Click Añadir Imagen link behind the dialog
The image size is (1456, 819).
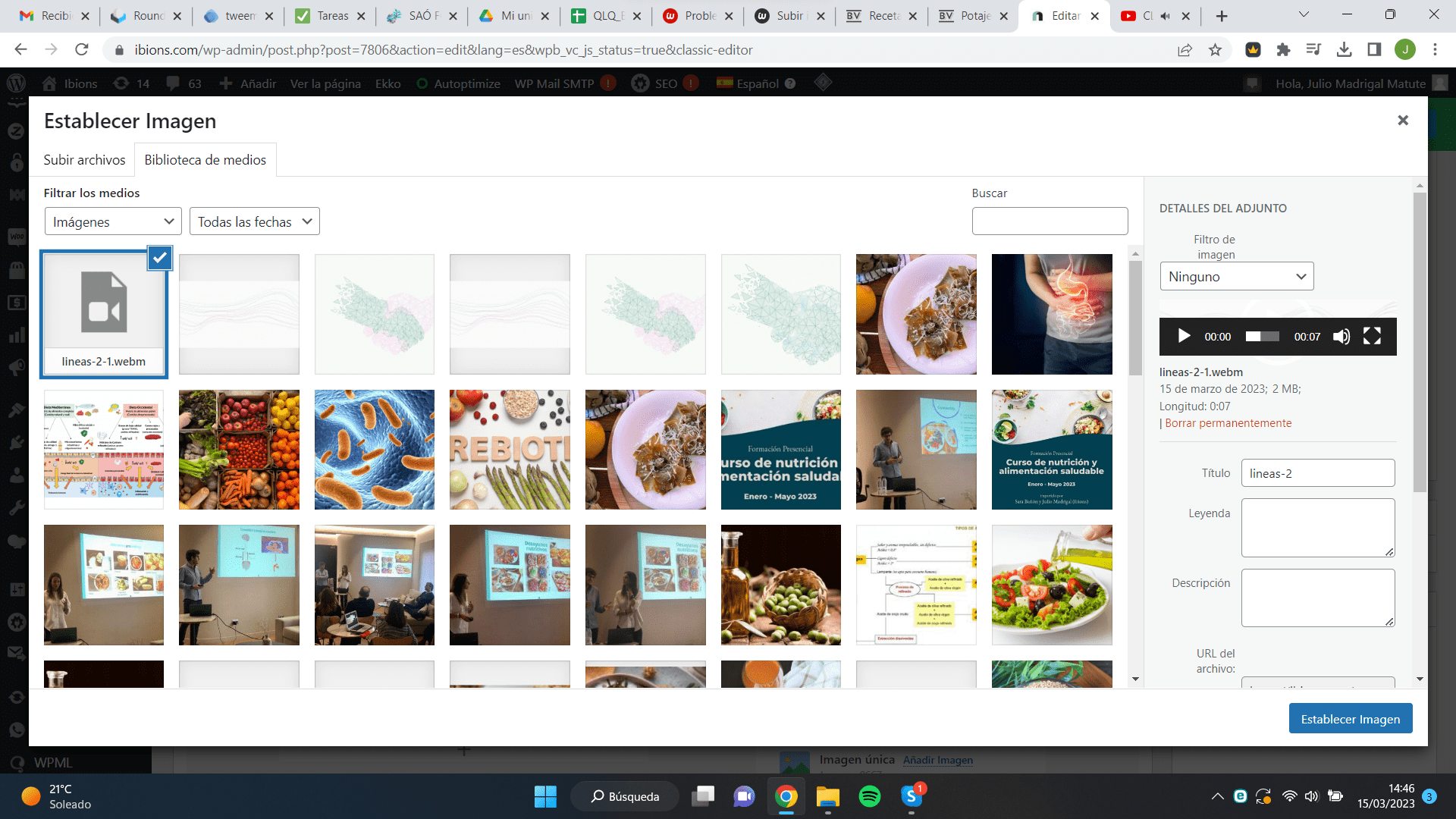[x=937, y=760]
